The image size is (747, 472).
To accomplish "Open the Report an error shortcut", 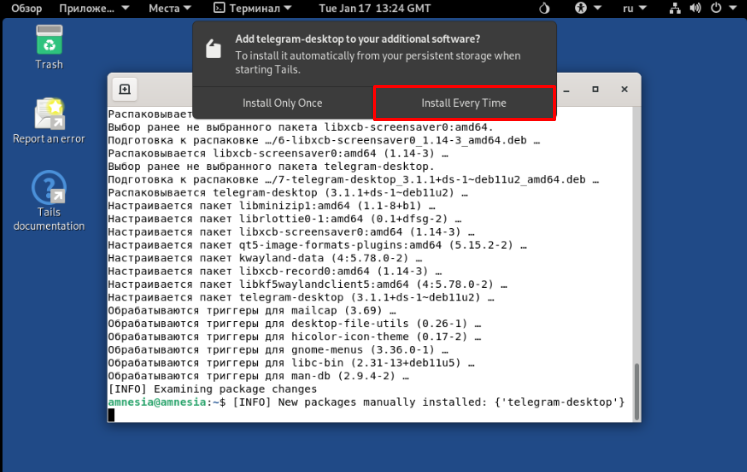I will (x=49, y=120).
